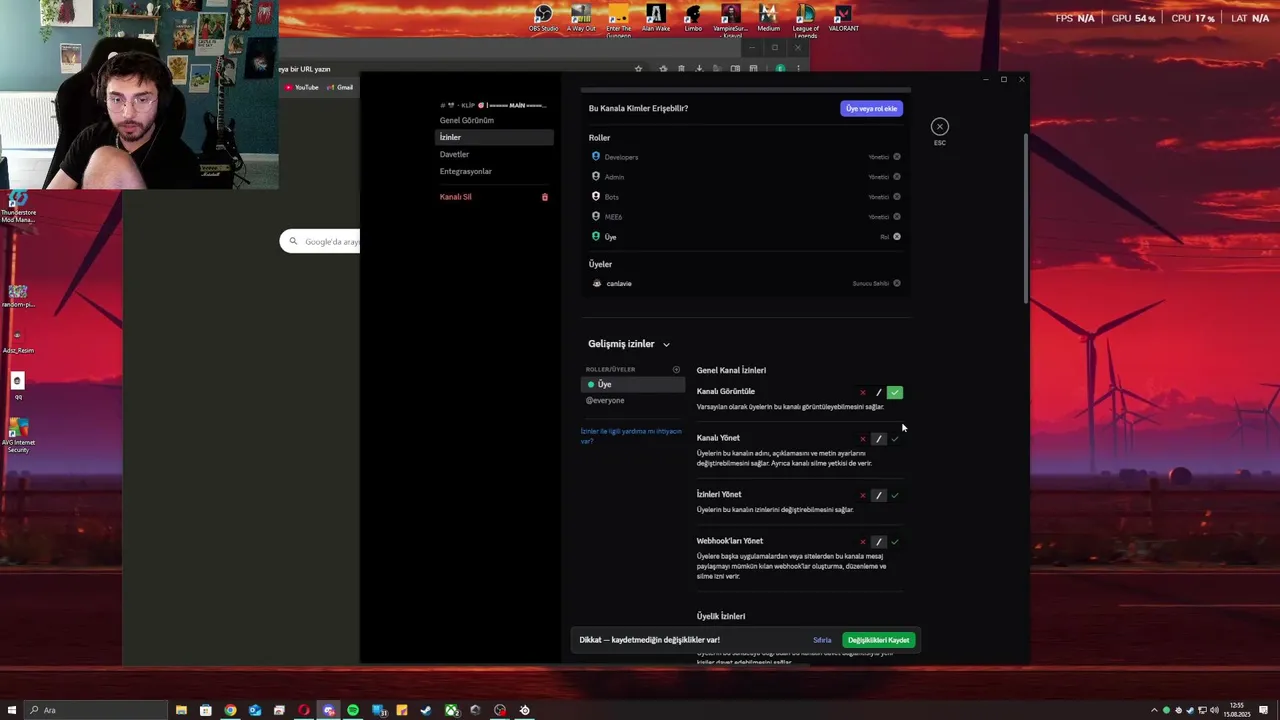Remove member canlavie from channel access
Viewport: 1280px width, 720px height.
896,283
